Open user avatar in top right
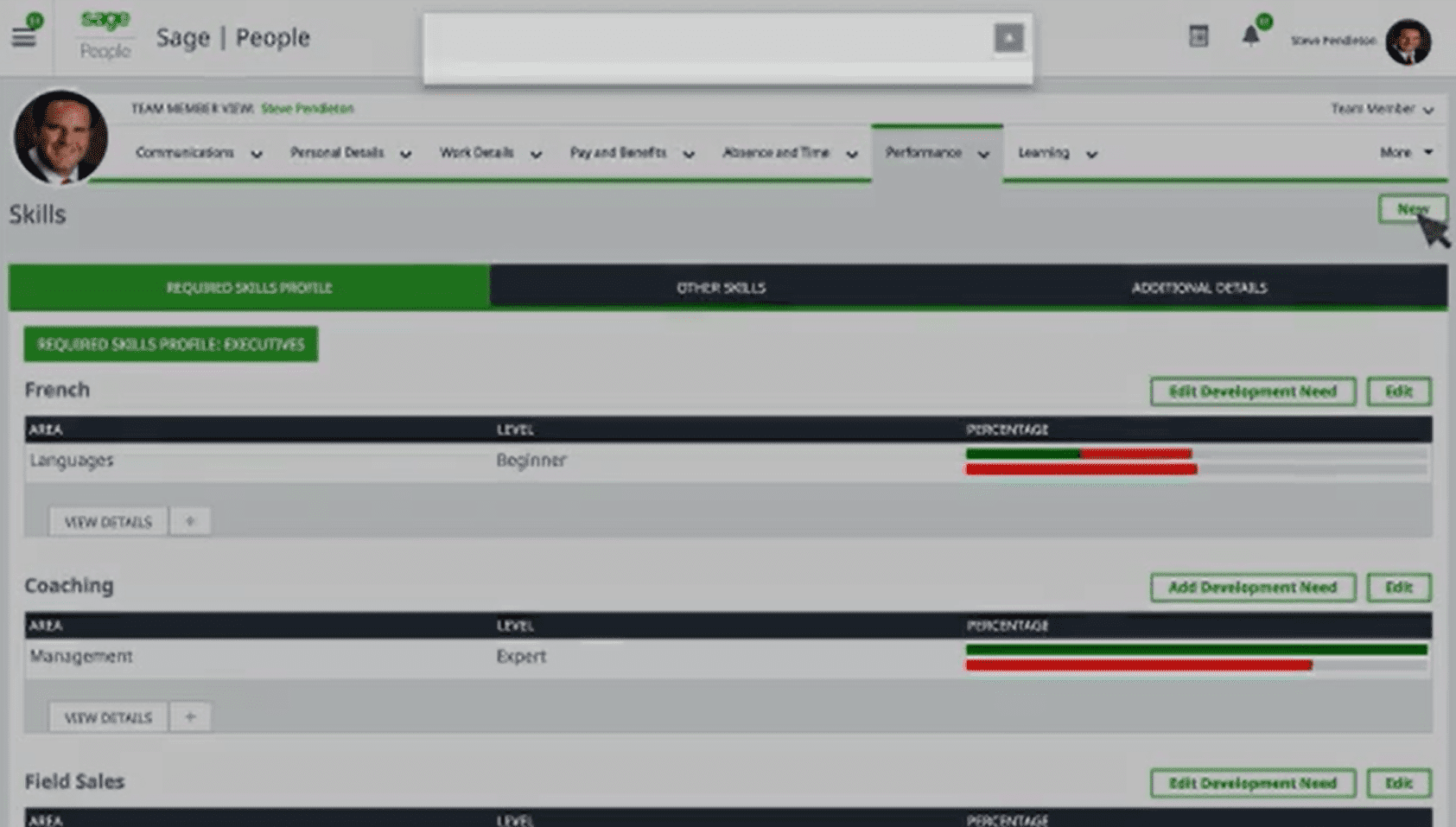Screen dimensions: 1456x827 [x=1408, y=41]
